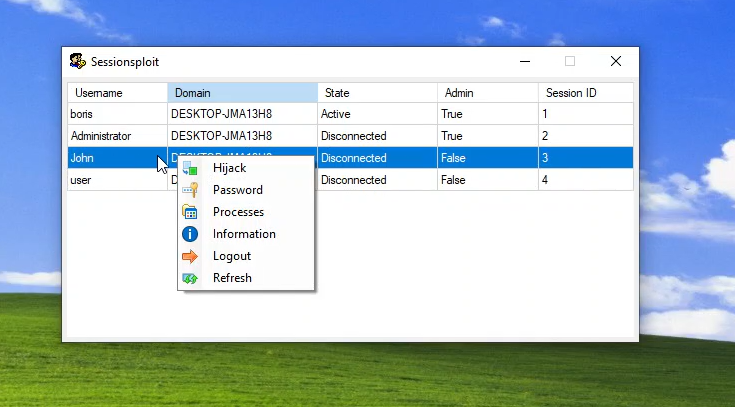Open Processes from the context menu
Screen dimensions: 735x407
coord(246,212)
